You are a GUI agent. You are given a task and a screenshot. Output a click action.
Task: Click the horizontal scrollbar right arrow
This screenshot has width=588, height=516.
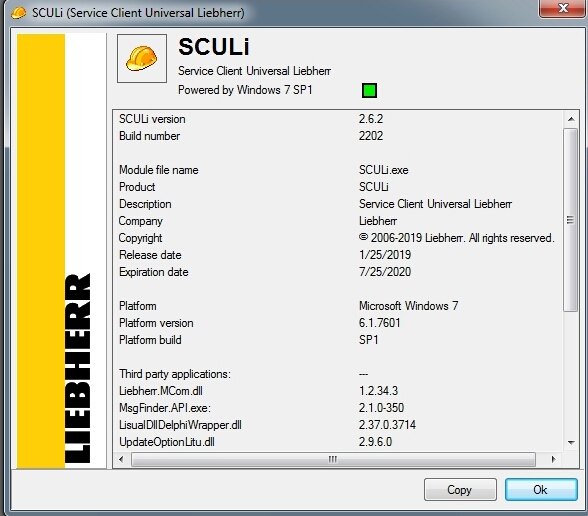(554, 459)
